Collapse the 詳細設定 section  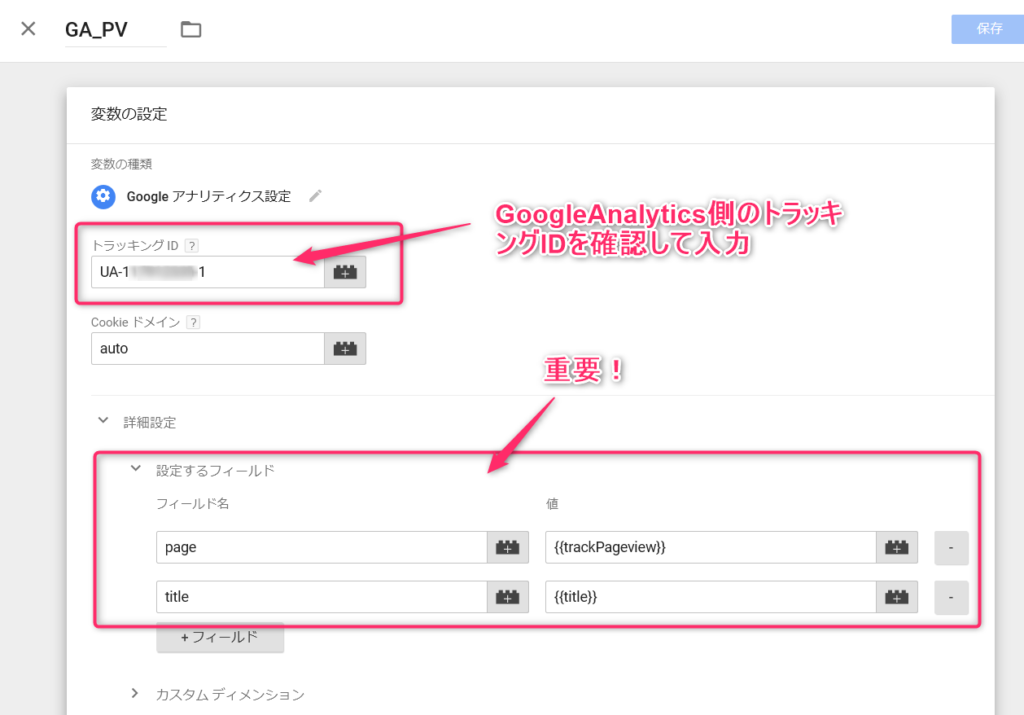pos(103,421)
